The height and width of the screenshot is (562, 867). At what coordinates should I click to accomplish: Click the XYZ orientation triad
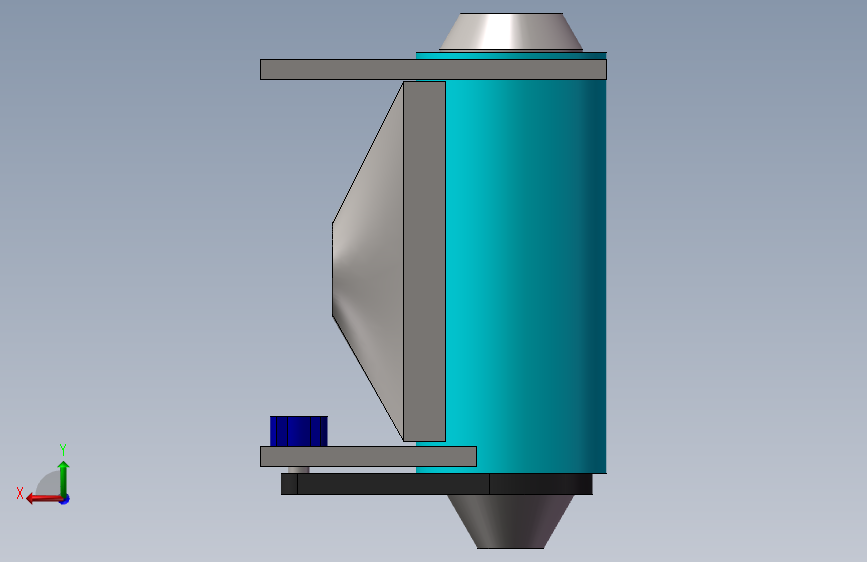pyautogui.click(x=44, y=475)
